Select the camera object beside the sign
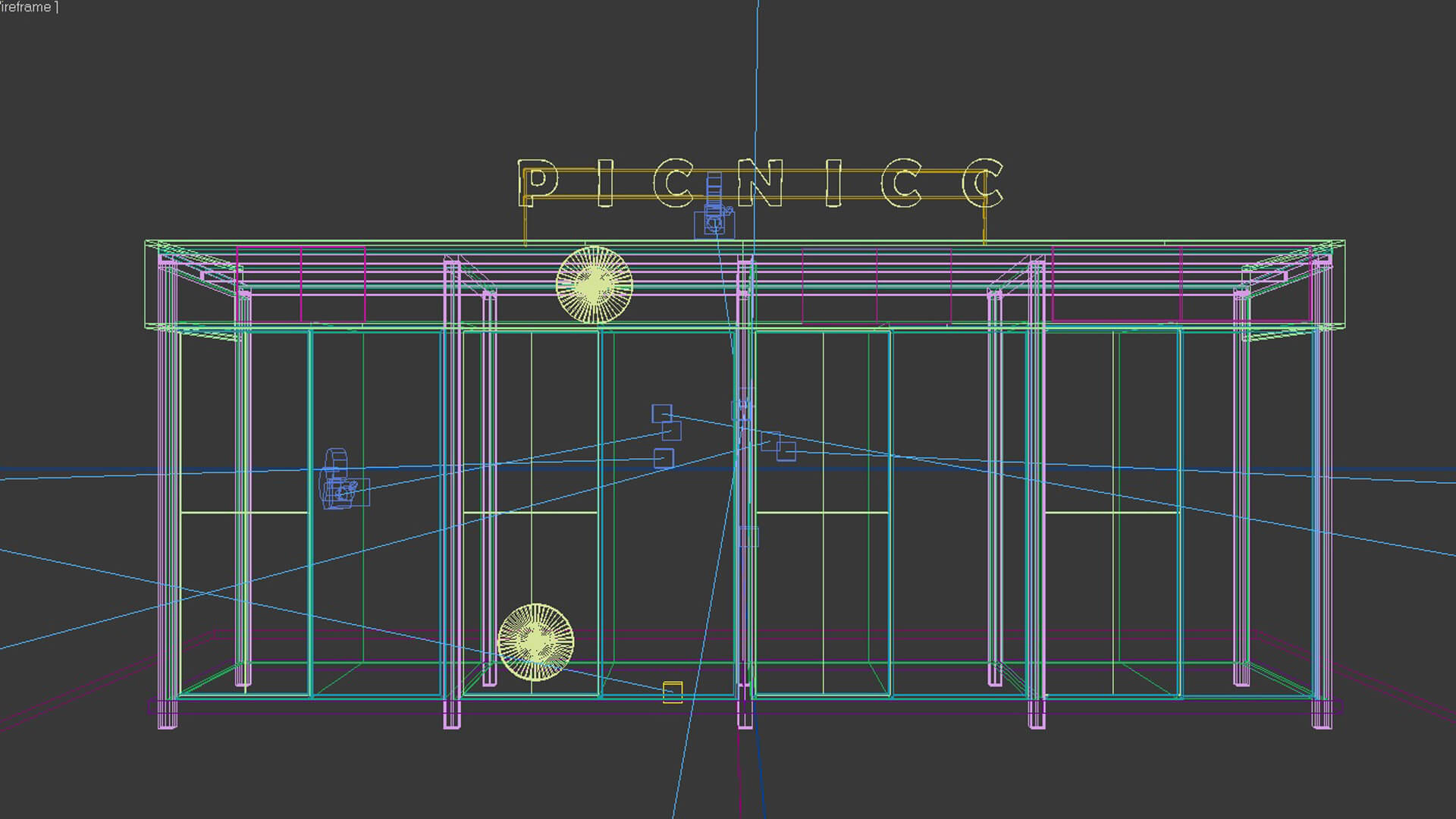Viewport: 1456px width, 819px height. click(714, 207)
